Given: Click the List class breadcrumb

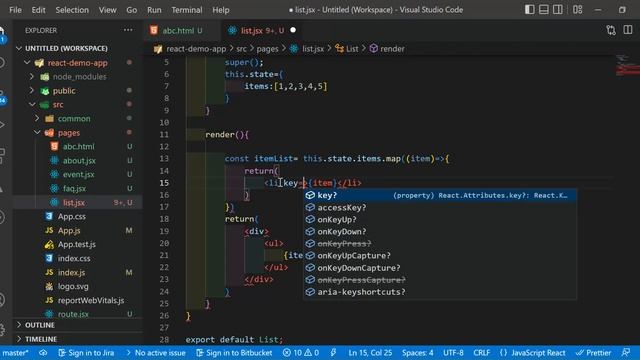Looking at the screenshot, I should point(352,49).
